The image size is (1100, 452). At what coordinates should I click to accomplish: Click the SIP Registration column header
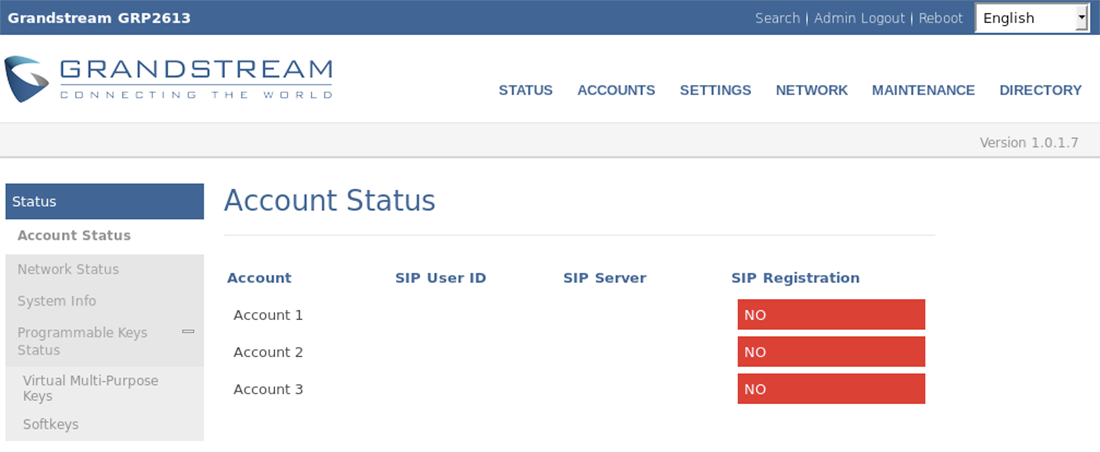point(795,278)
